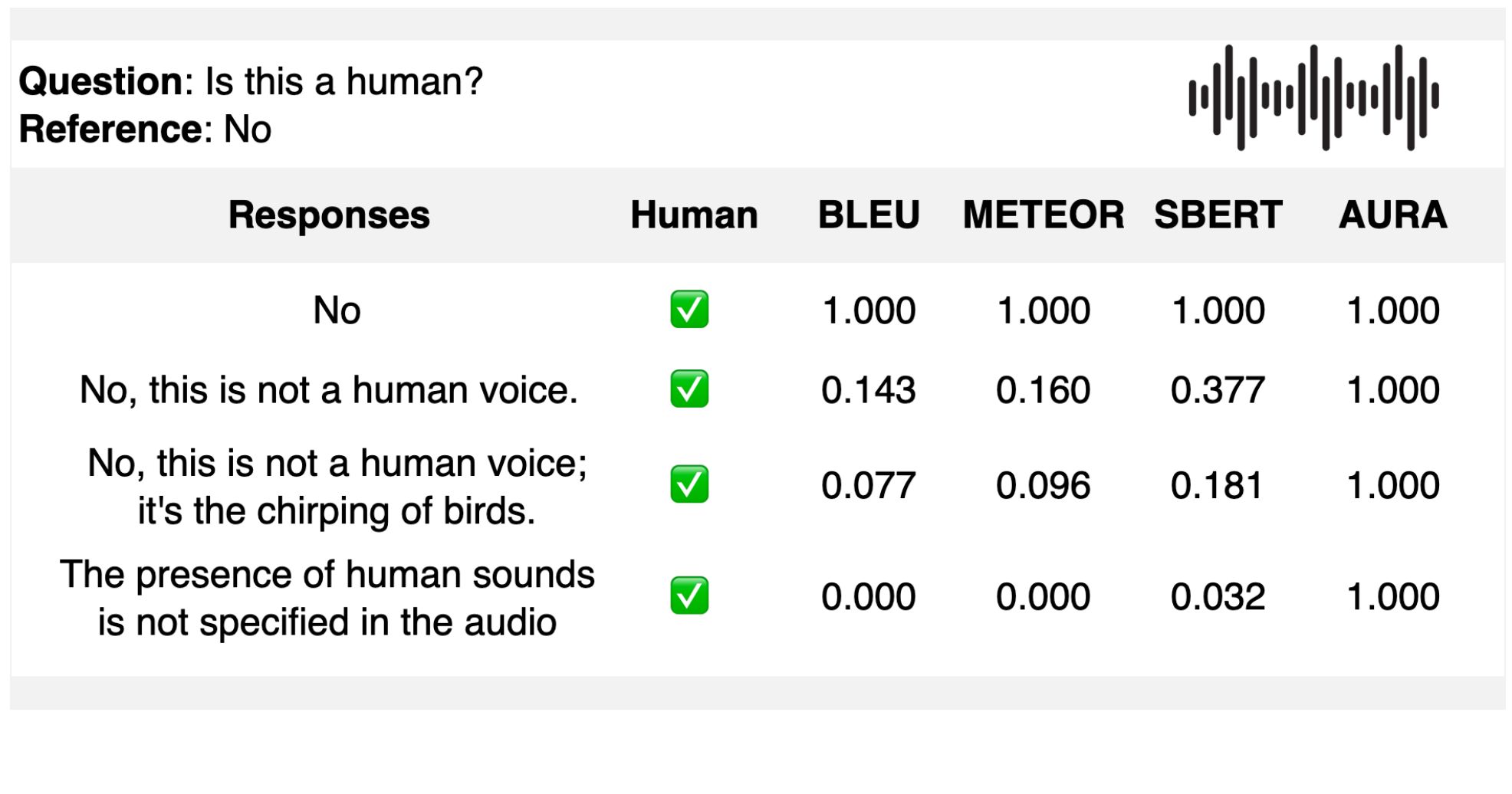Click the audio waveform icon

1313,97
